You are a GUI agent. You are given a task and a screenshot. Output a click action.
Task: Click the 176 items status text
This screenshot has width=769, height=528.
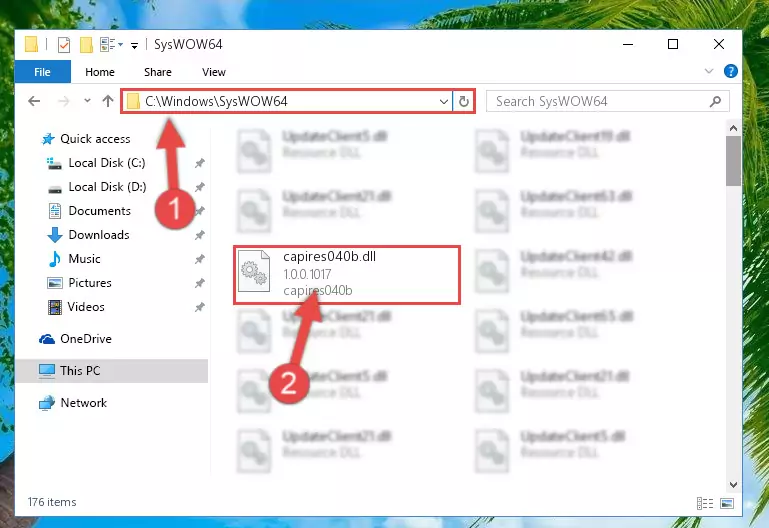click(x=52, y=502)
